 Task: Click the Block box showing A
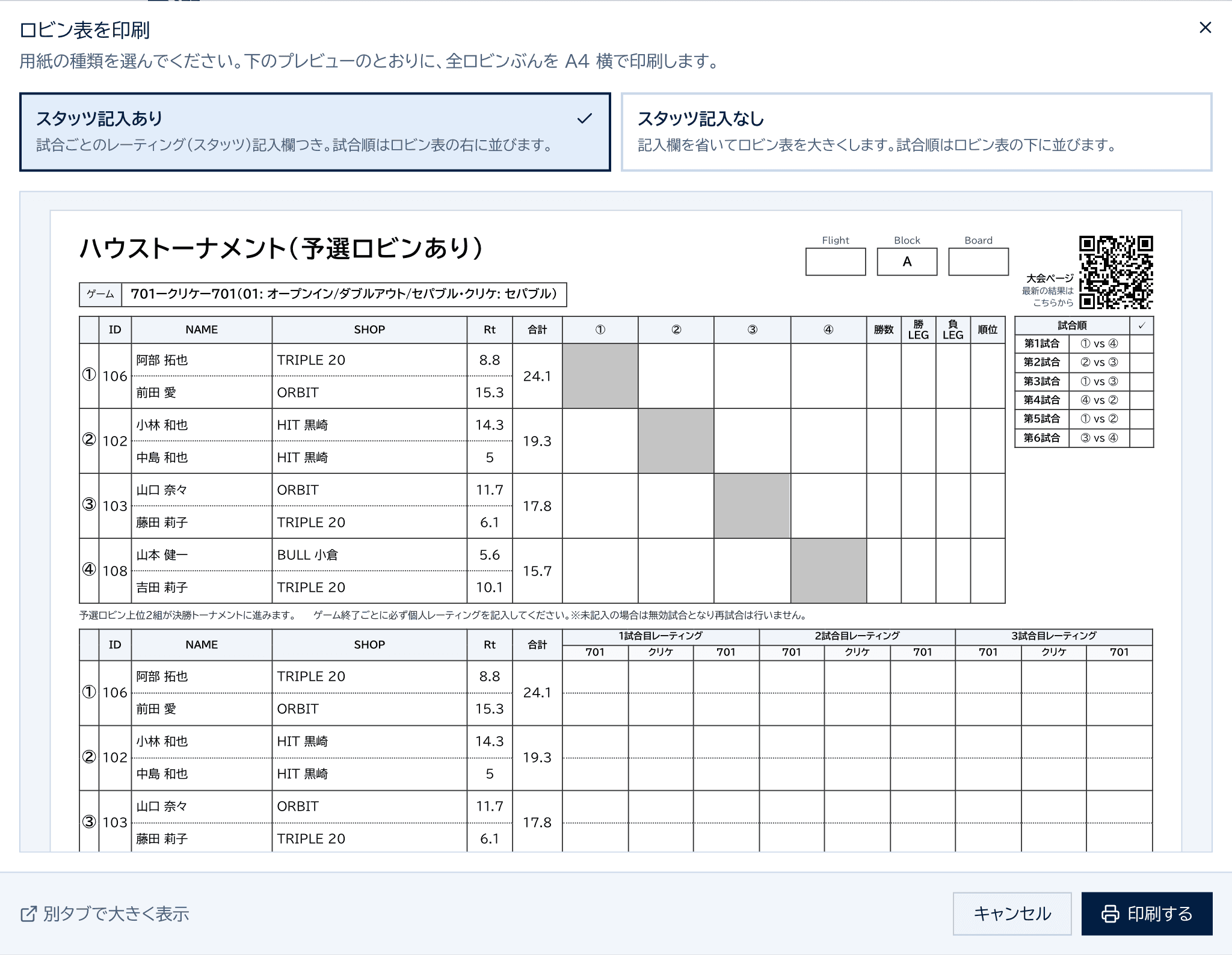click(907, 262)
